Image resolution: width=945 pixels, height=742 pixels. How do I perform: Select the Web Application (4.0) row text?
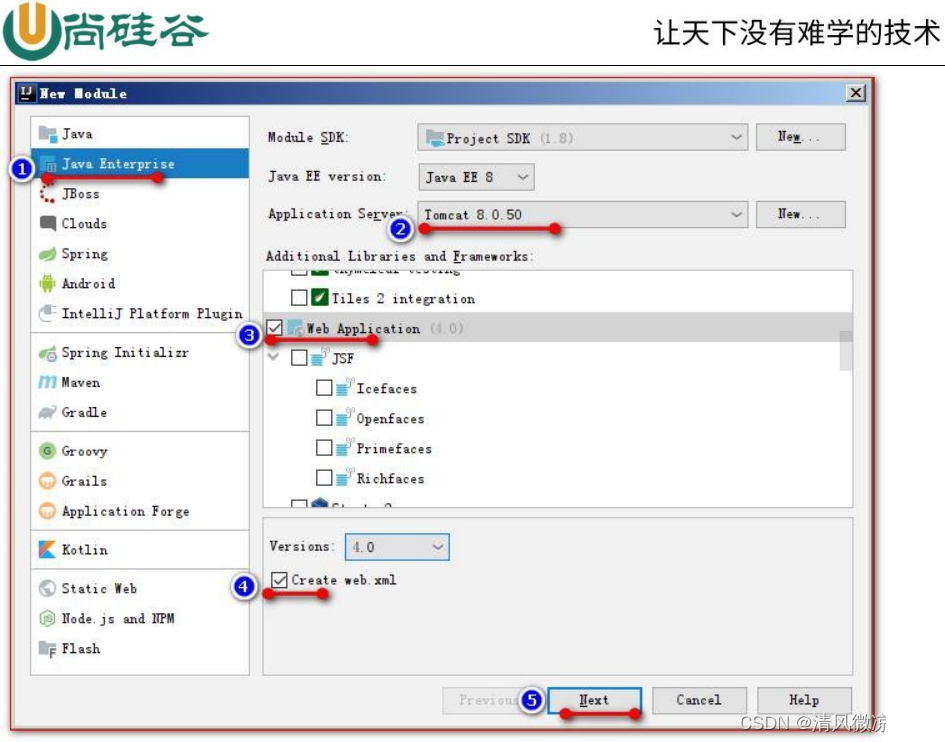385,329
